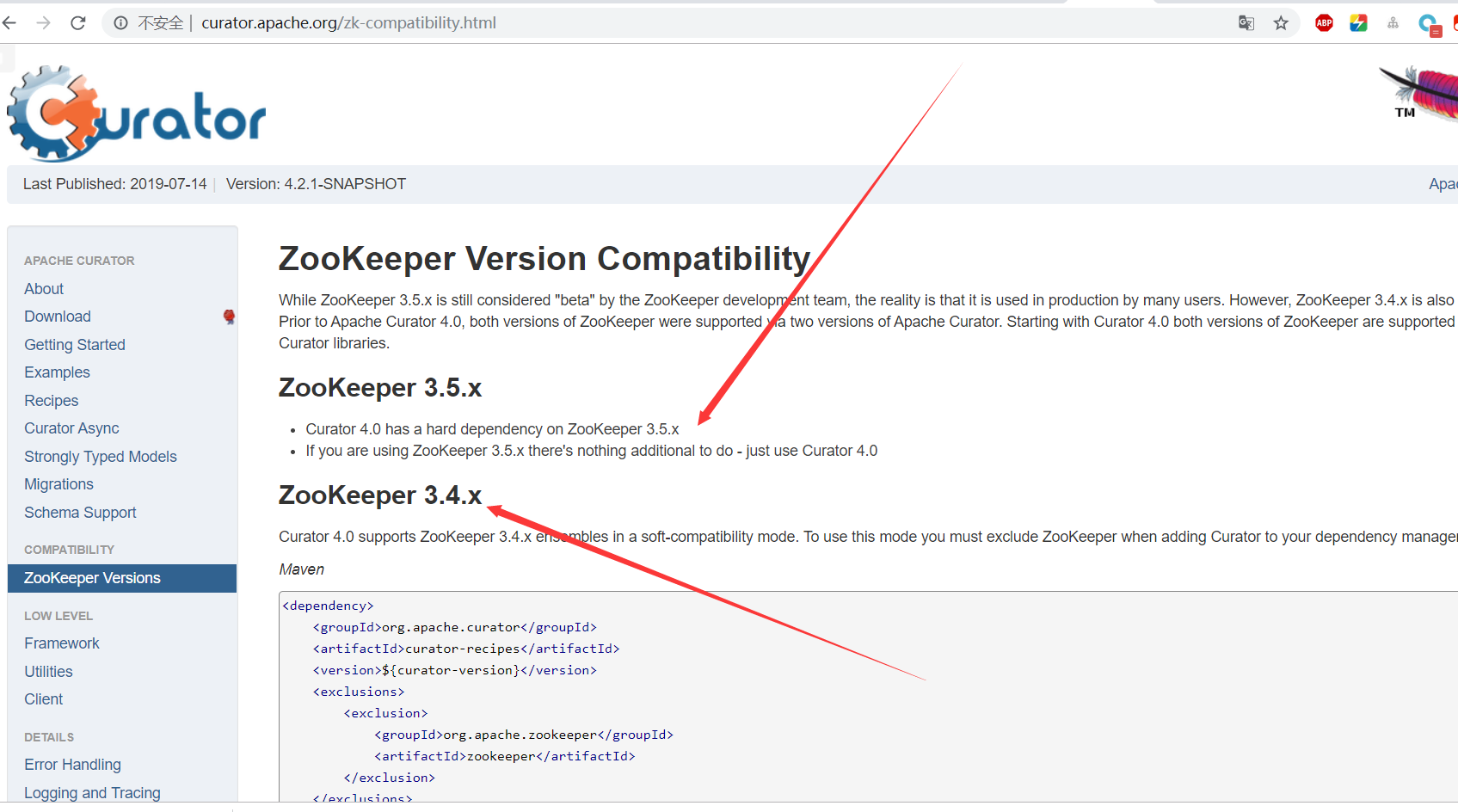Click the 'ZooKeeper 3.5.x' heading
This screenshot has width=1458, height=812.
(380, 388)
